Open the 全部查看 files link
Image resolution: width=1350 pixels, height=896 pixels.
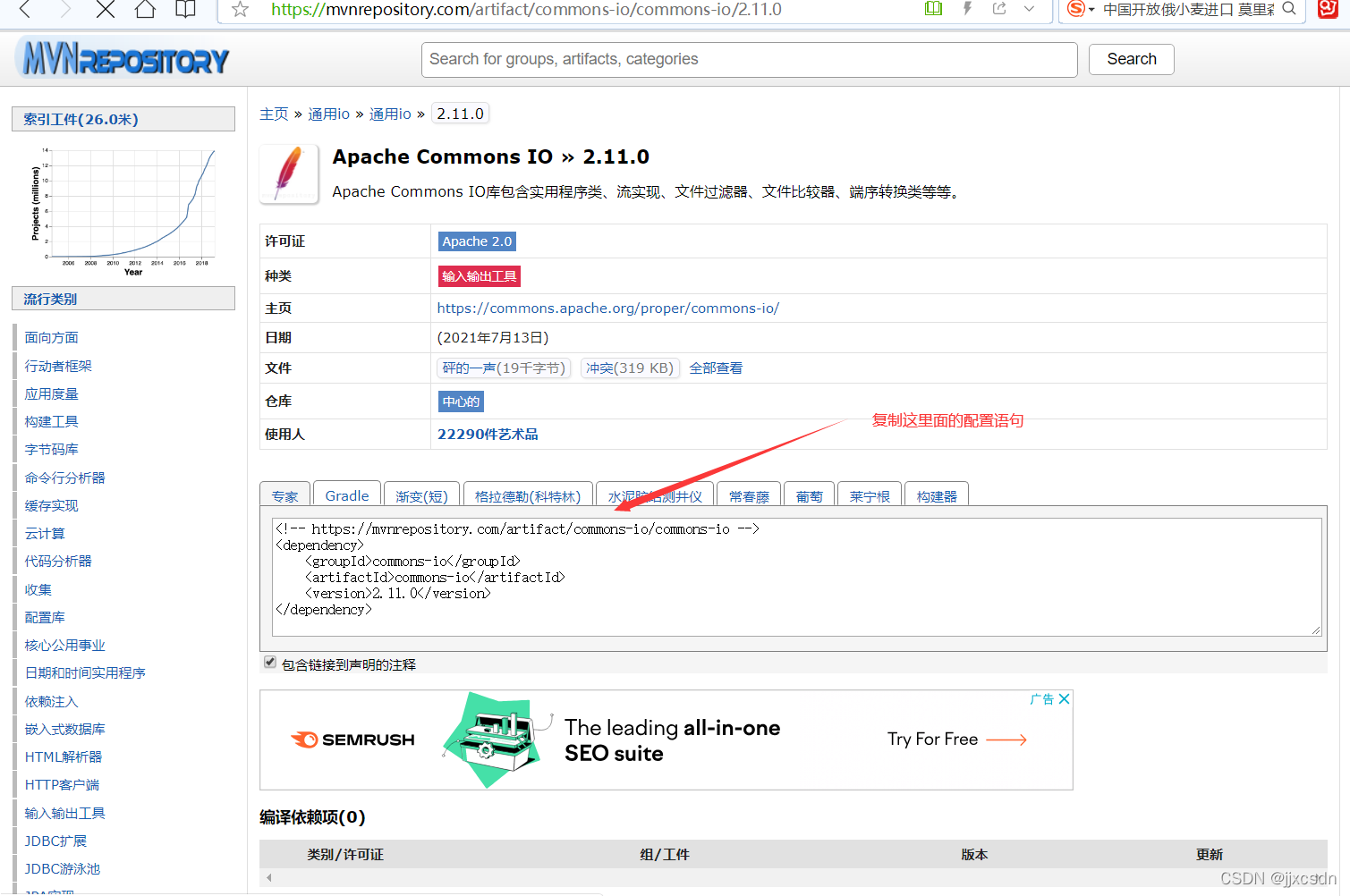click(x=716, y=368)
